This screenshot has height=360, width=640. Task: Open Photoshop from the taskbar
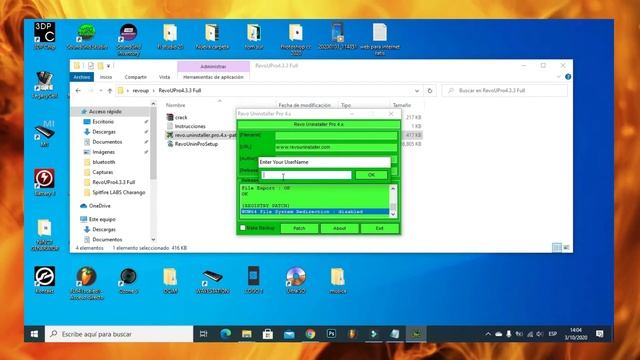tap(331, 334)
